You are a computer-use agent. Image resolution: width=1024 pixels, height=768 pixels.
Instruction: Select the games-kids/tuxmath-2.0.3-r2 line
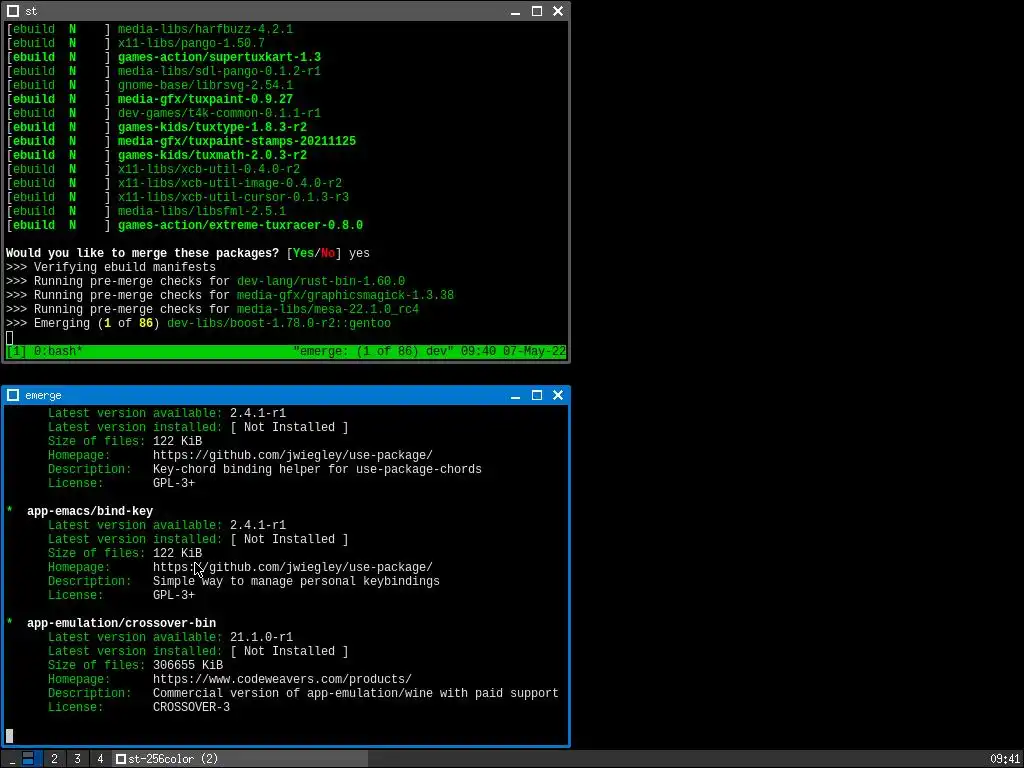pyautogui.click(x=212, y=155)
